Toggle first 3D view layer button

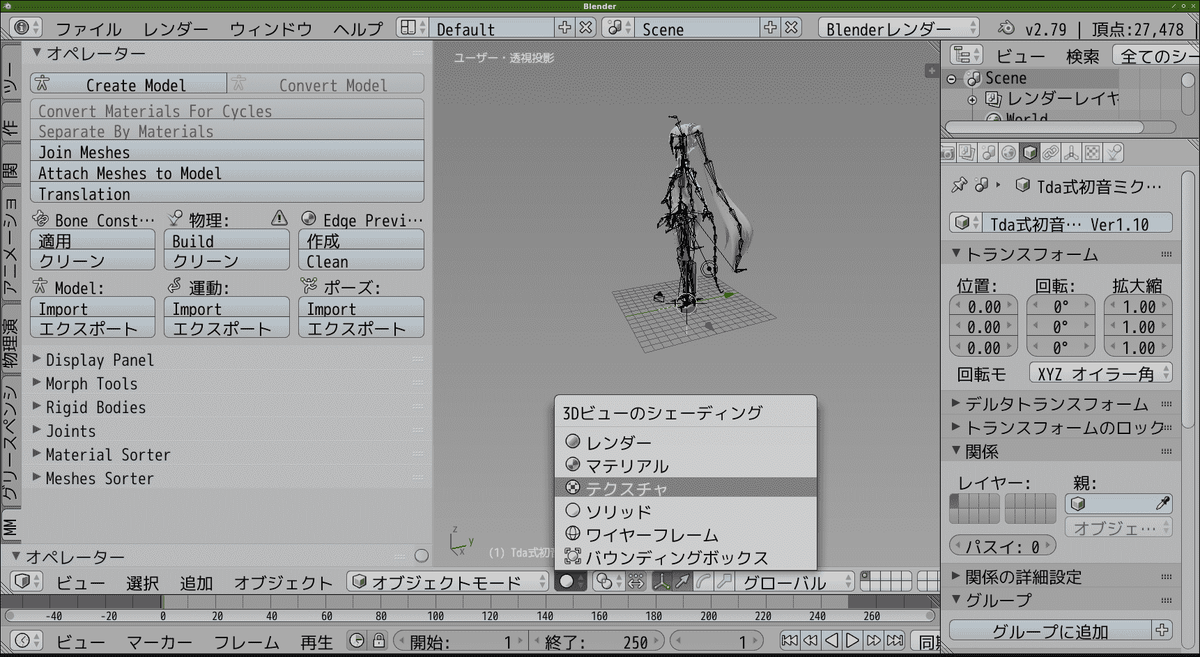coord(866,576)
